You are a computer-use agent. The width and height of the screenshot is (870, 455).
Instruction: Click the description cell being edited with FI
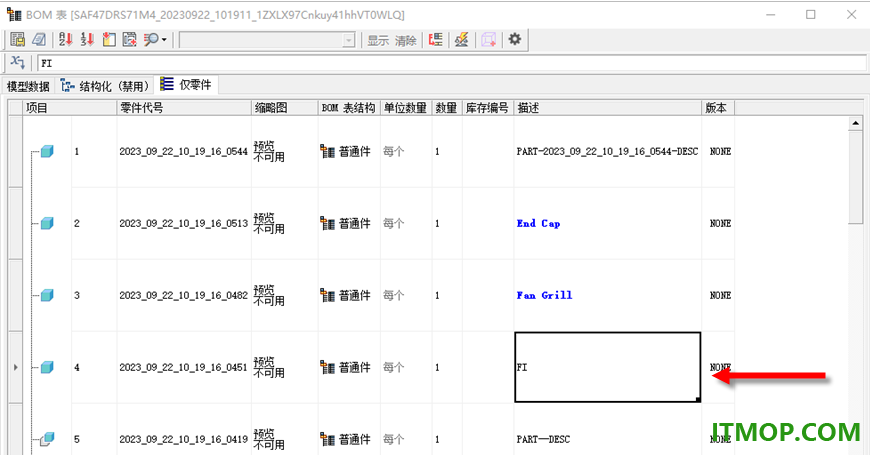(608, 367)
